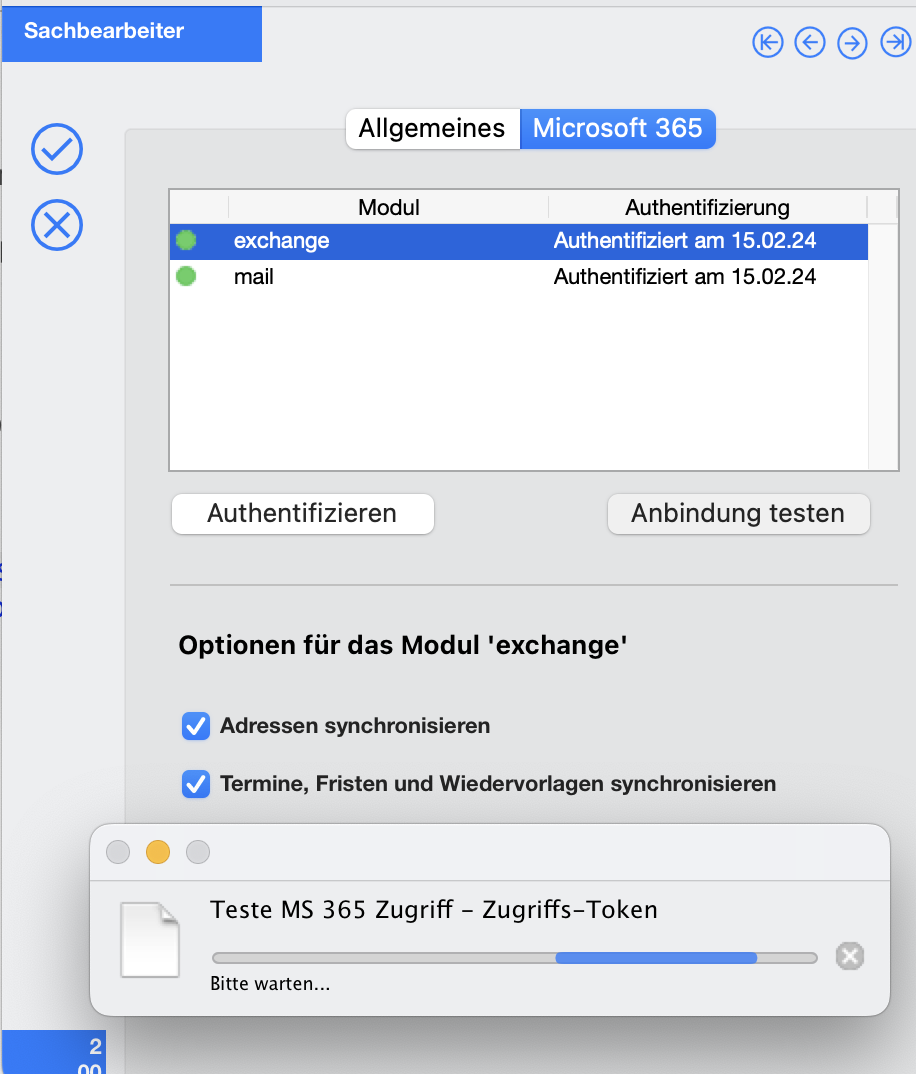Cancel with the X circle icon

(x=57, y=225)
